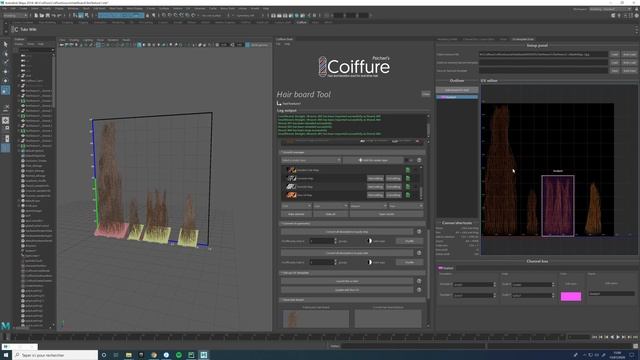Click the fourth orange texture map icon
The image size is (640, 360).
coord(291,195)
